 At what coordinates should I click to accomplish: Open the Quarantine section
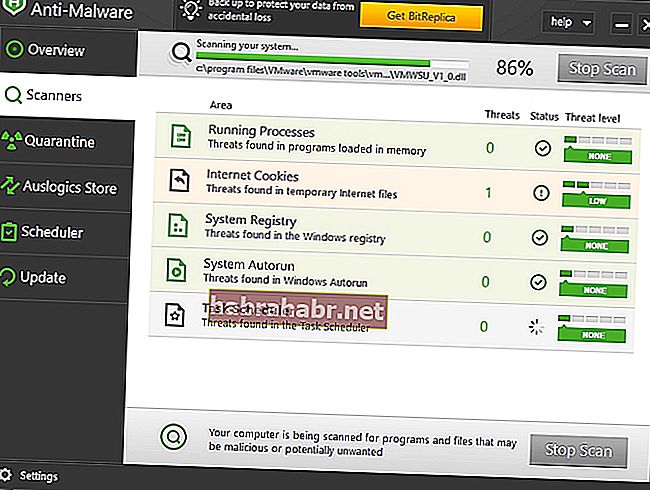(x=65, y=141)
